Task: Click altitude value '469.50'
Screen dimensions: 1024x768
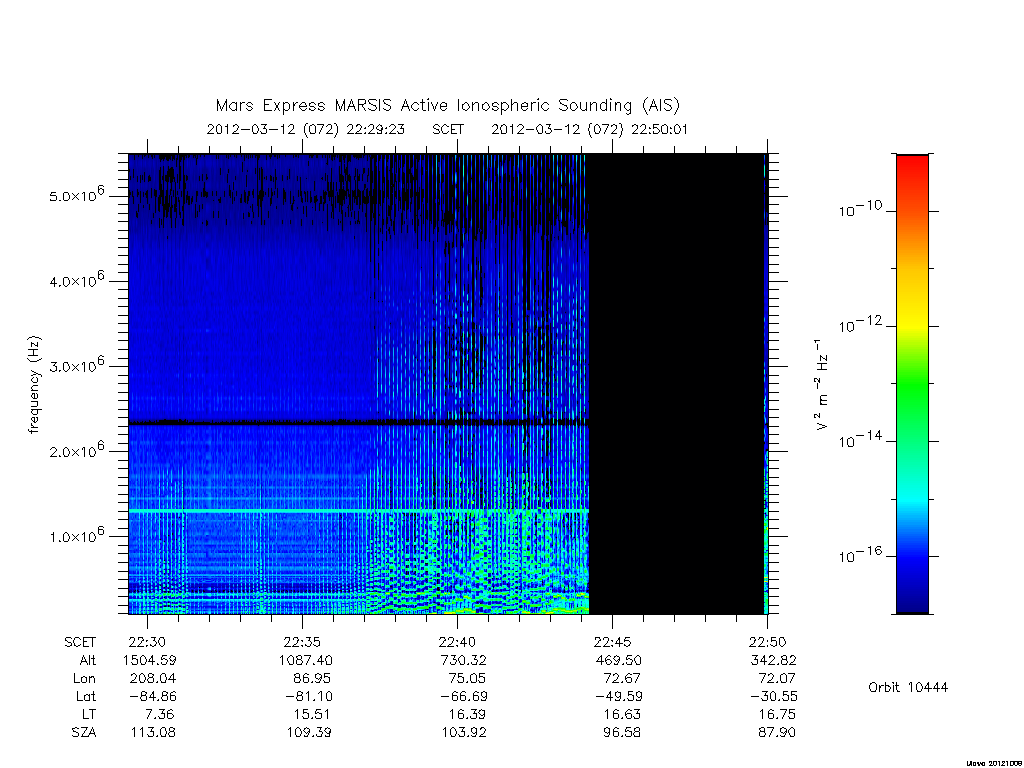Action: (x=618, y=660)
